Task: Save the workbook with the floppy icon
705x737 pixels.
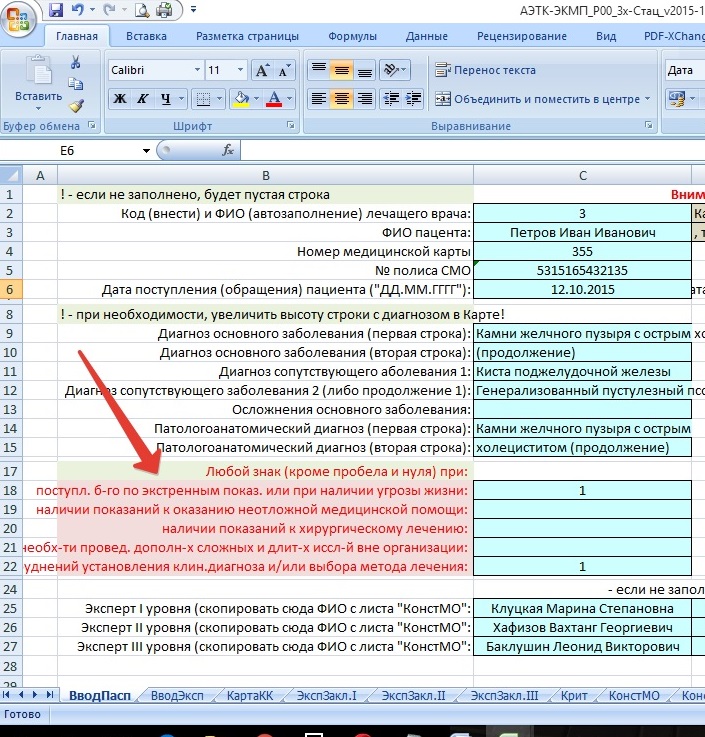Action: coord(56,10)
